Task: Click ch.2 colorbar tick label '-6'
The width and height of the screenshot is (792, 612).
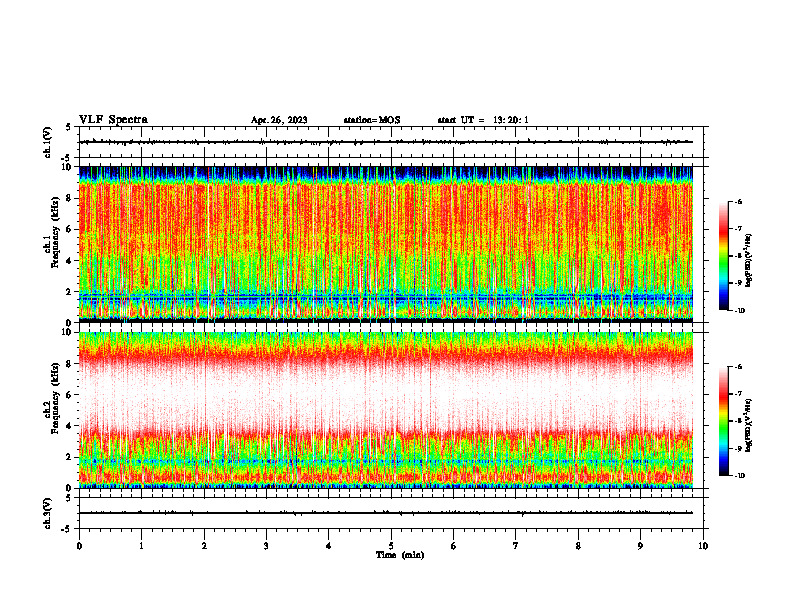Action: click(738, 367)
